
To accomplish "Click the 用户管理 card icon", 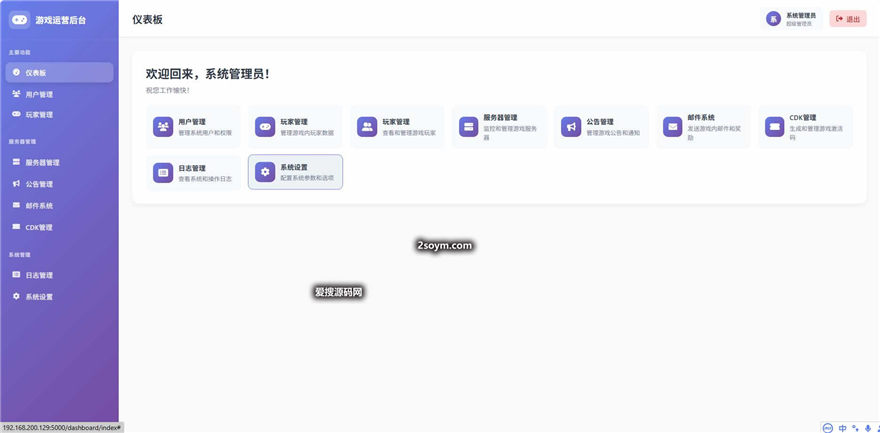I will pos(163,127).
